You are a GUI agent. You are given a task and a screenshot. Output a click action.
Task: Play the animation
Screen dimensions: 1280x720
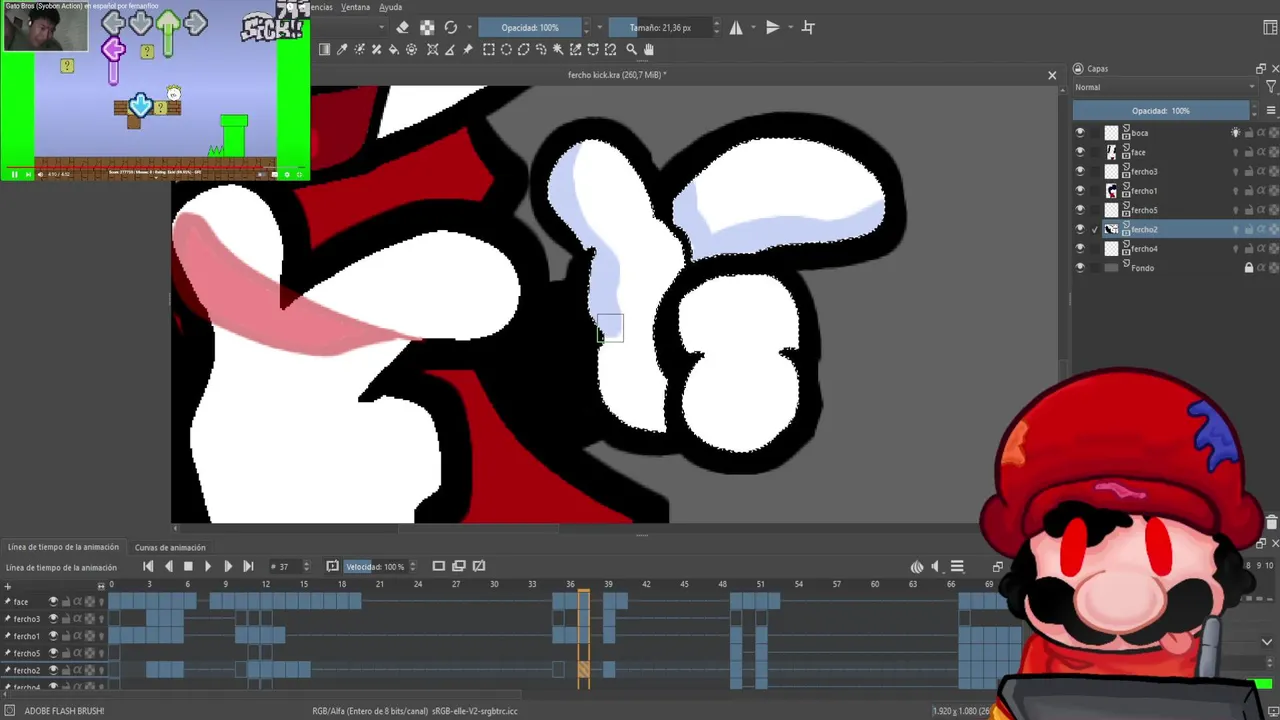208,567
